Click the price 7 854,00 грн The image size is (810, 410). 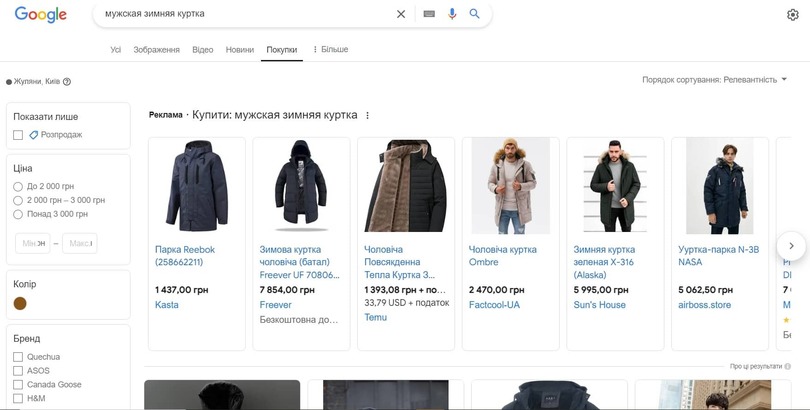287,290
